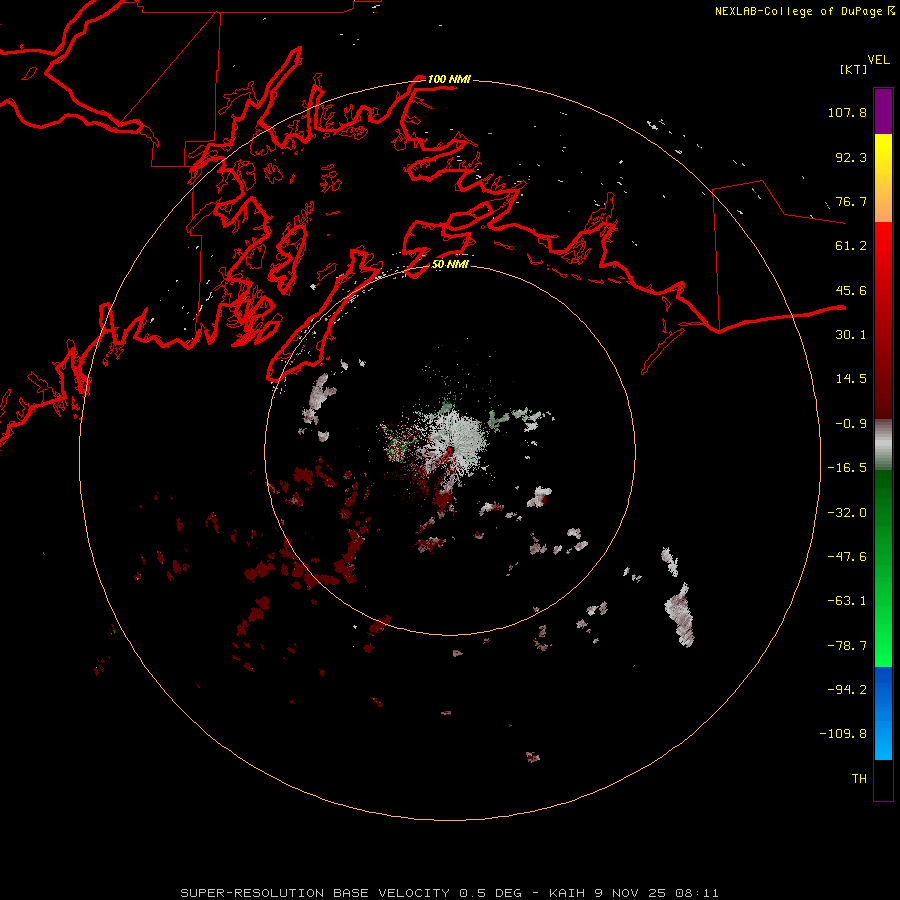This screenshot has width=900, height=900.
Task: Click the -94.2 velocity scale value
Action: point(847,690)
